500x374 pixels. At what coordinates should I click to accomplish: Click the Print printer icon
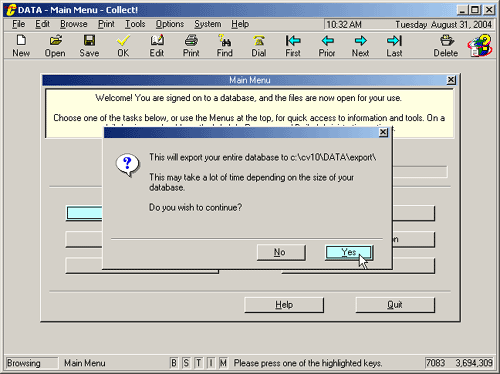coord(191,41)
